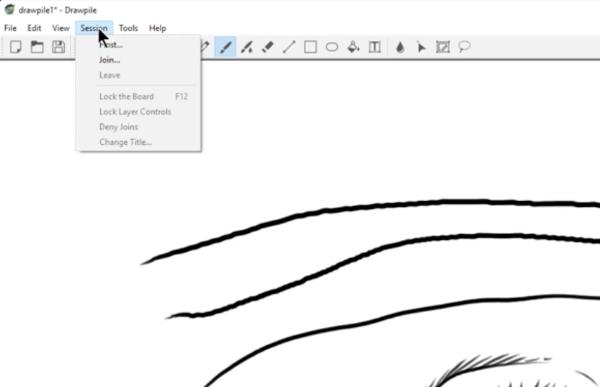Open the View menu
Screen dimensions: 600x387
61,28
